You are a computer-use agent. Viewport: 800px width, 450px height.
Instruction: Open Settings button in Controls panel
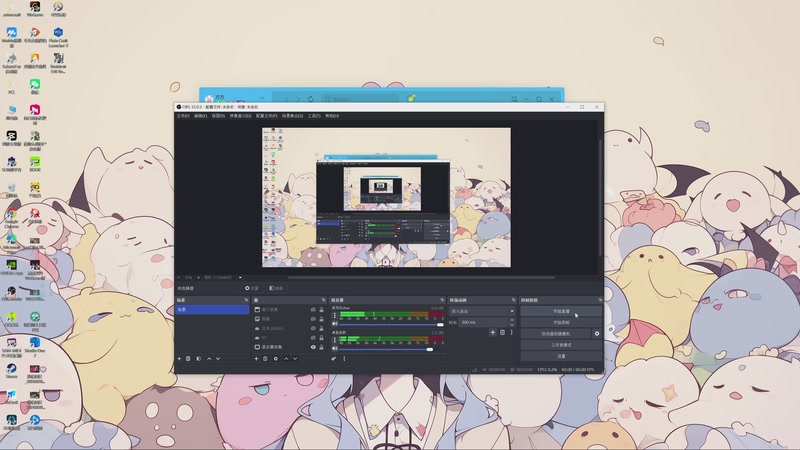pyautogui.click(x=561, y=356)
